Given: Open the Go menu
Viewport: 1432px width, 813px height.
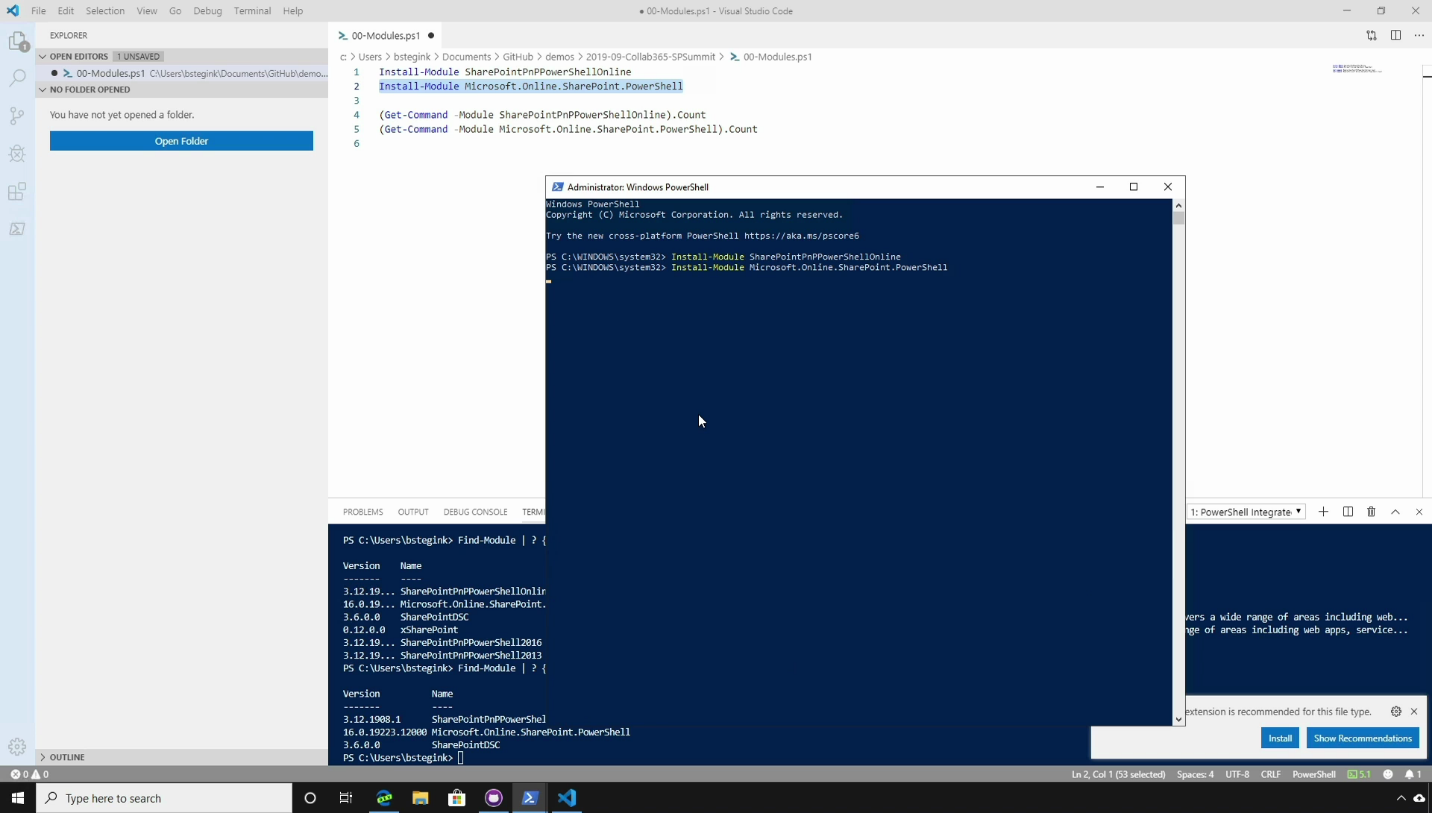Looking at the screenshot, I should click(x=175, y=11).
